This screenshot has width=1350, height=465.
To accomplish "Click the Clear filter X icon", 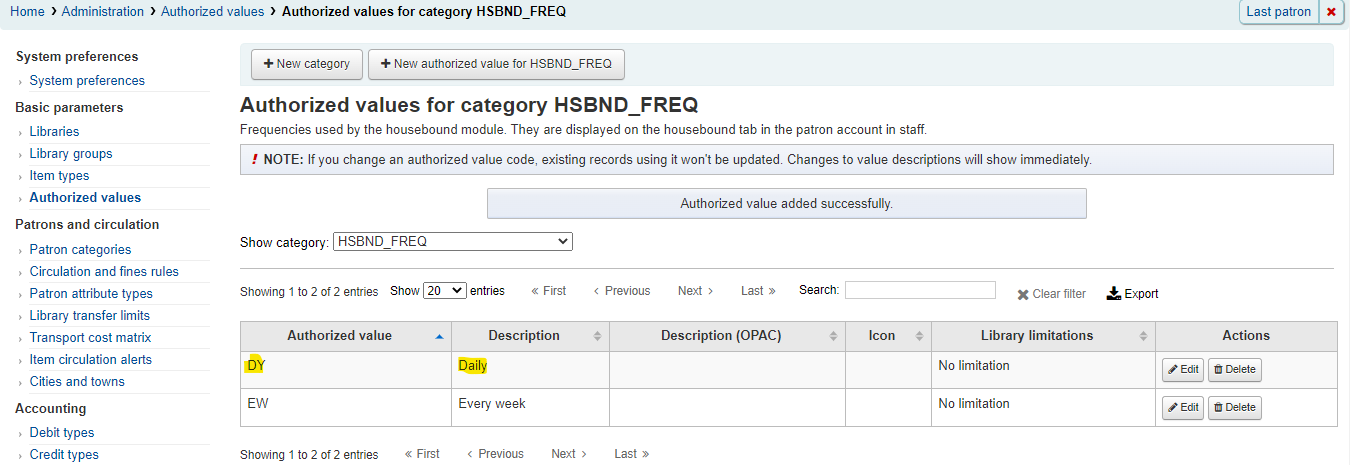I will (1023, 294).
